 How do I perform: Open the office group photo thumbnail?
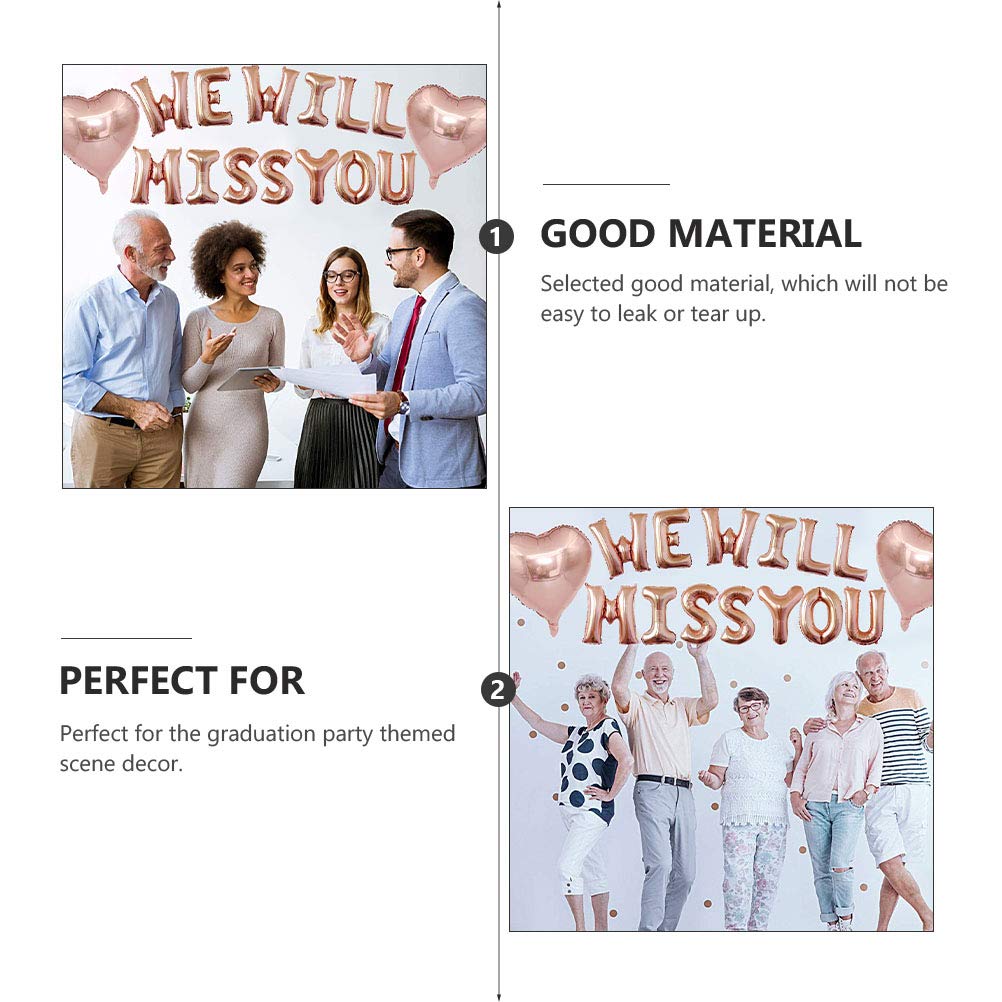[275, 276]
